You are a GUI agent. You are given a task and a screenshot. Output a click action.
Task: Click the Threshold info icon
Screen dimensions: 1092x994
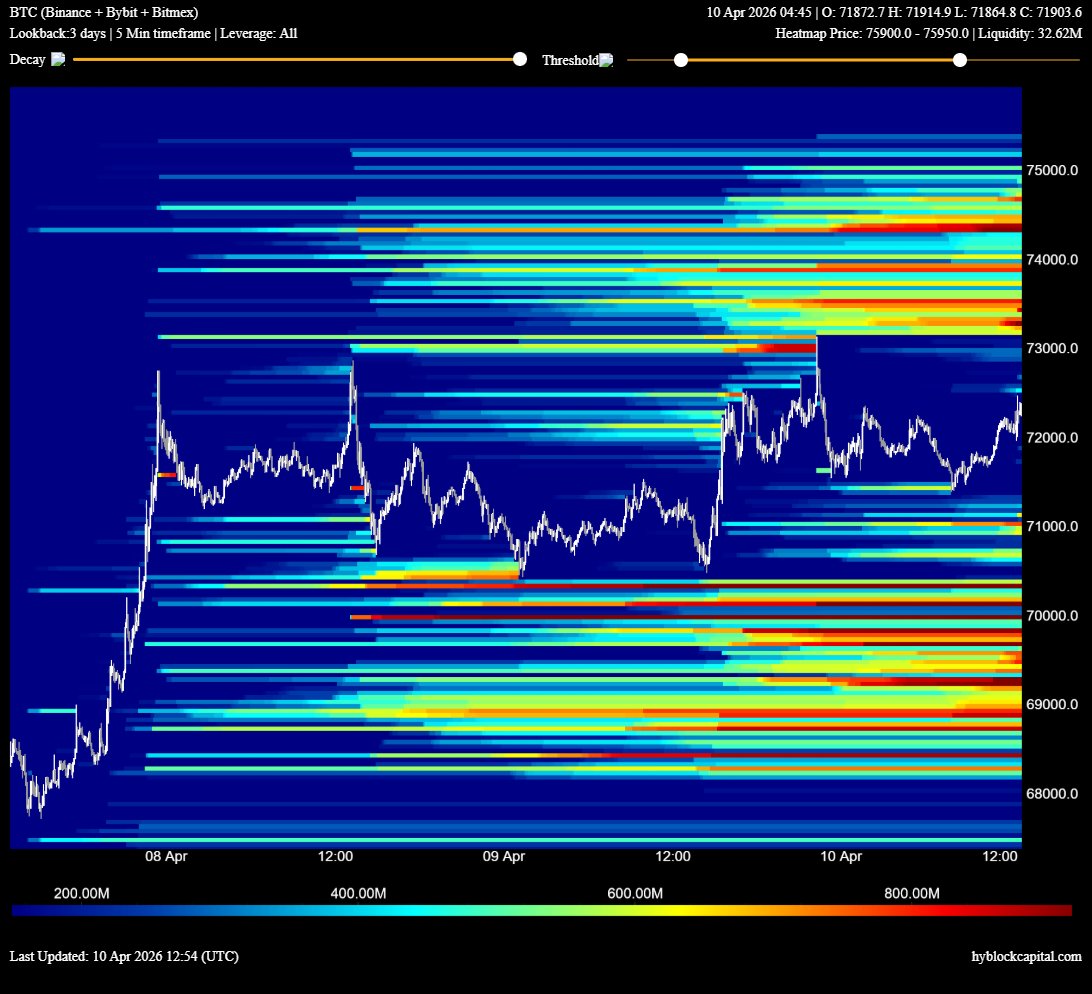(606, 61)
